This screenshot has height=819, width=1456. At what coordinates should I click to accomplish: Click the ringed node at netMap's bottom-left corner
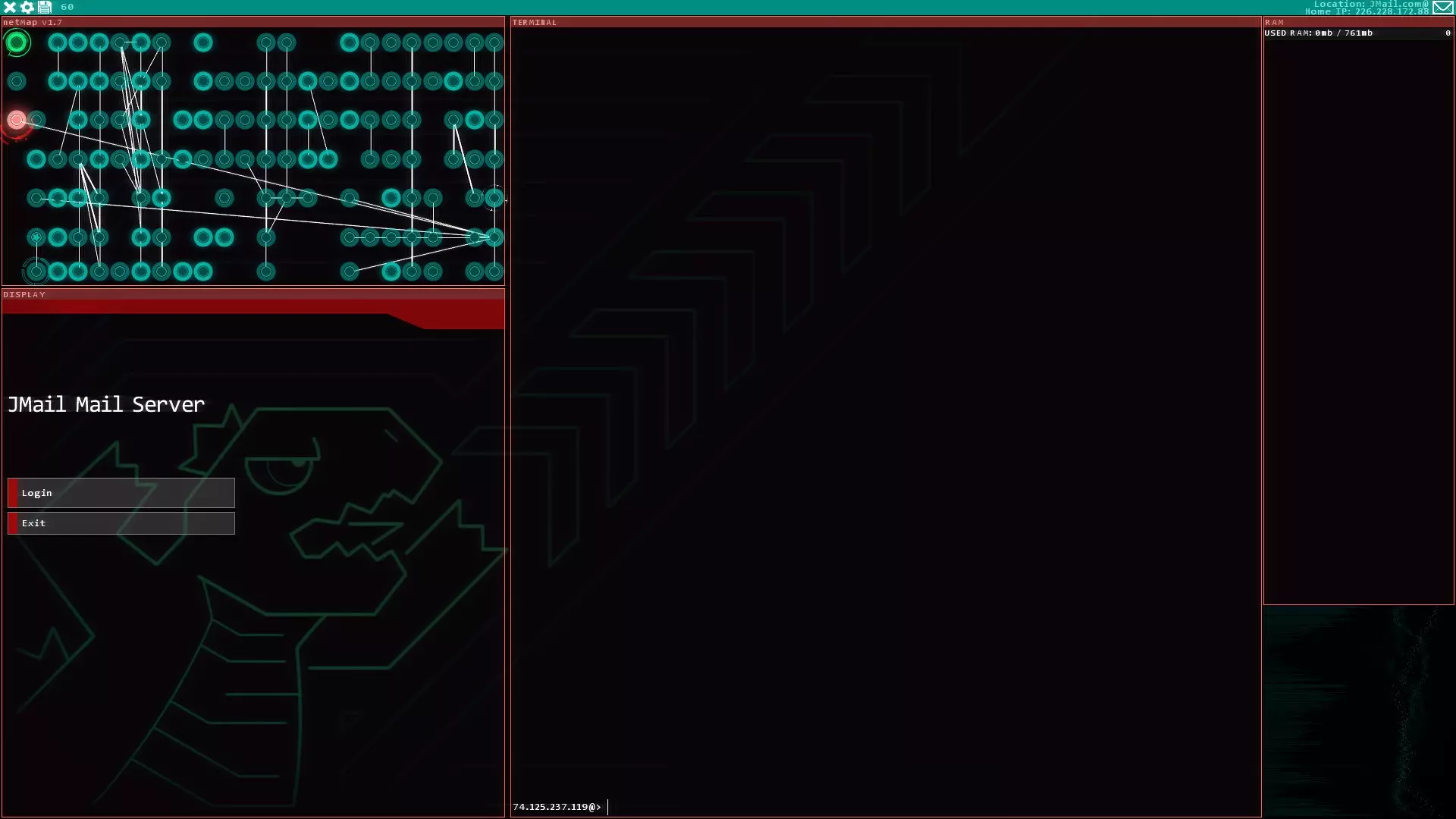36,271
